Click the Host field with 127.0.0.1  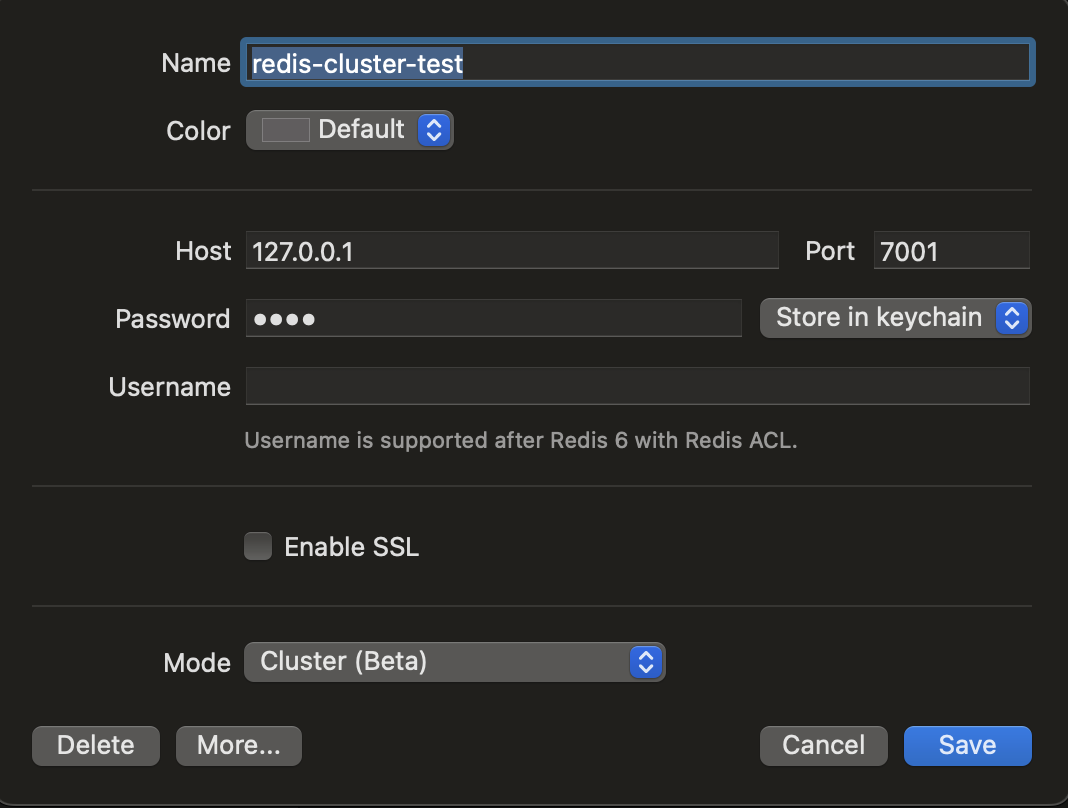coord(512,251)
